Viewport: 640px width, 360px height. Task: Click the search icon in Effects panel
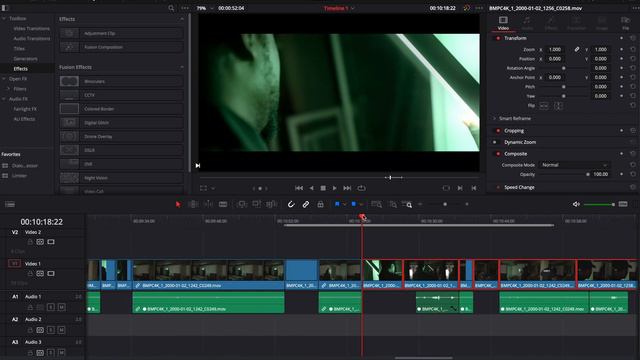coord(171,8)
